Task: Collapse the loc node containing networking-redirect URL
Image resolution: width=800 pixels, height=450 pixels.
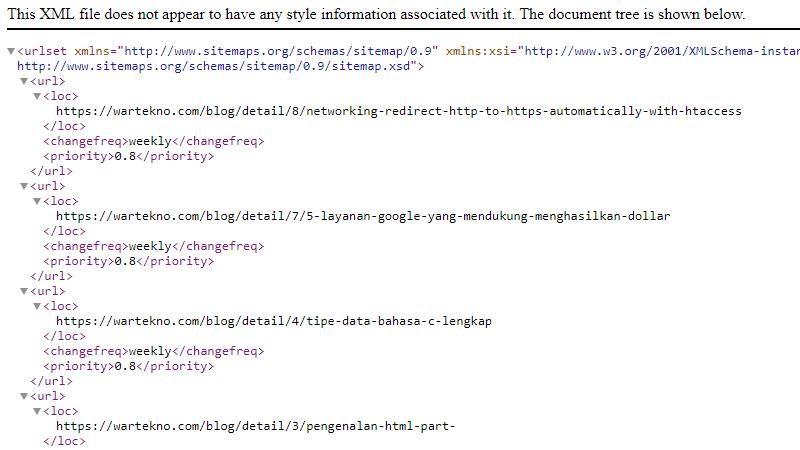Action: click(x=37, y=96)
